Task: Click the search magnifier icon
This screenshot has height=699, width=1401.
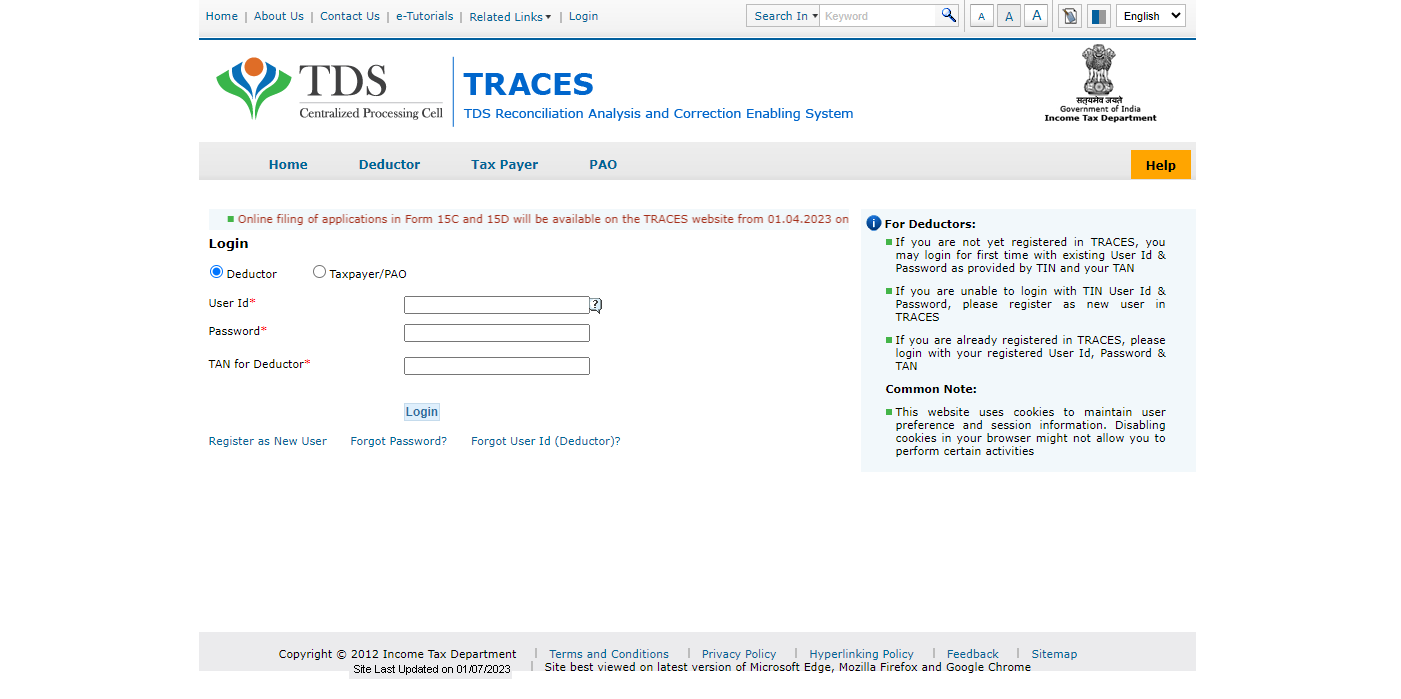Action: 947,15
